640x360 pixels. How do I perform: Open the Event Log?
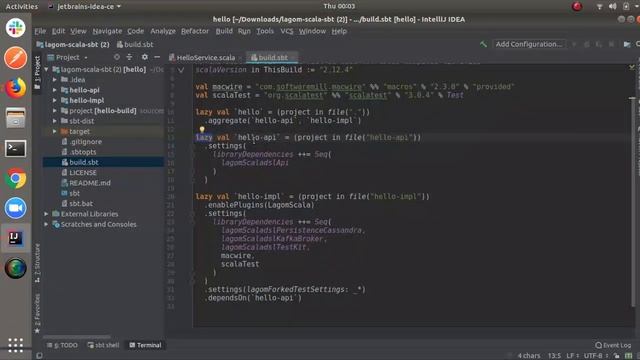tap(613, 345)
